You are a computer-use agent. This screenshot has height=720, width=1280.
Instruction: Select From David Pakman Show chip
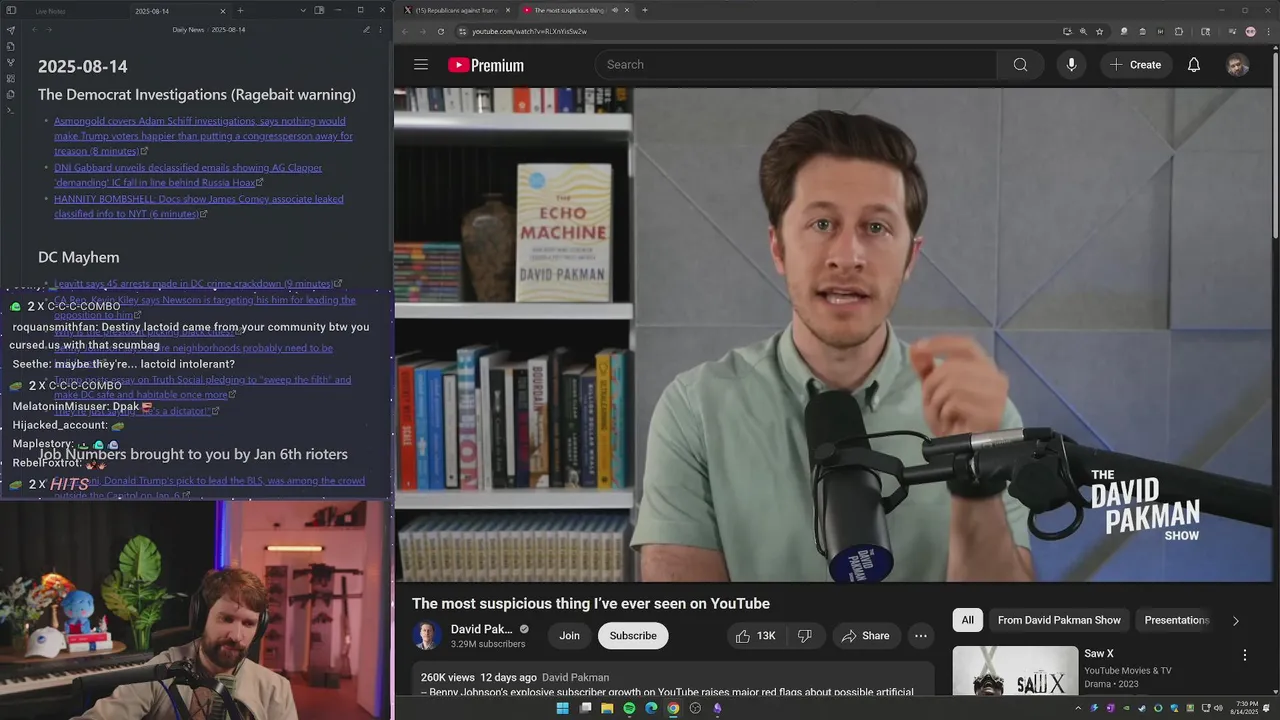pyautogui.click(x=1059, y=620)
